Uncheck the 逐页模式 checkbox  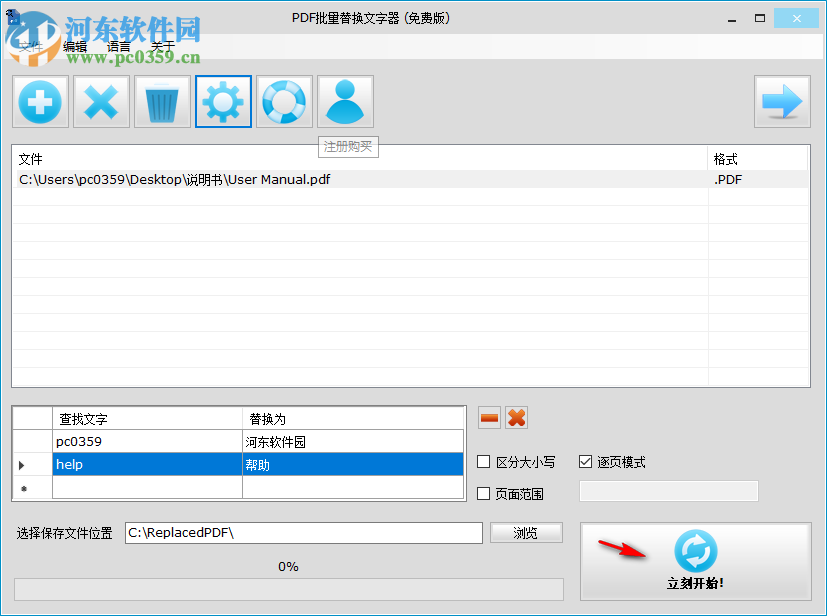tap(585, 461)
